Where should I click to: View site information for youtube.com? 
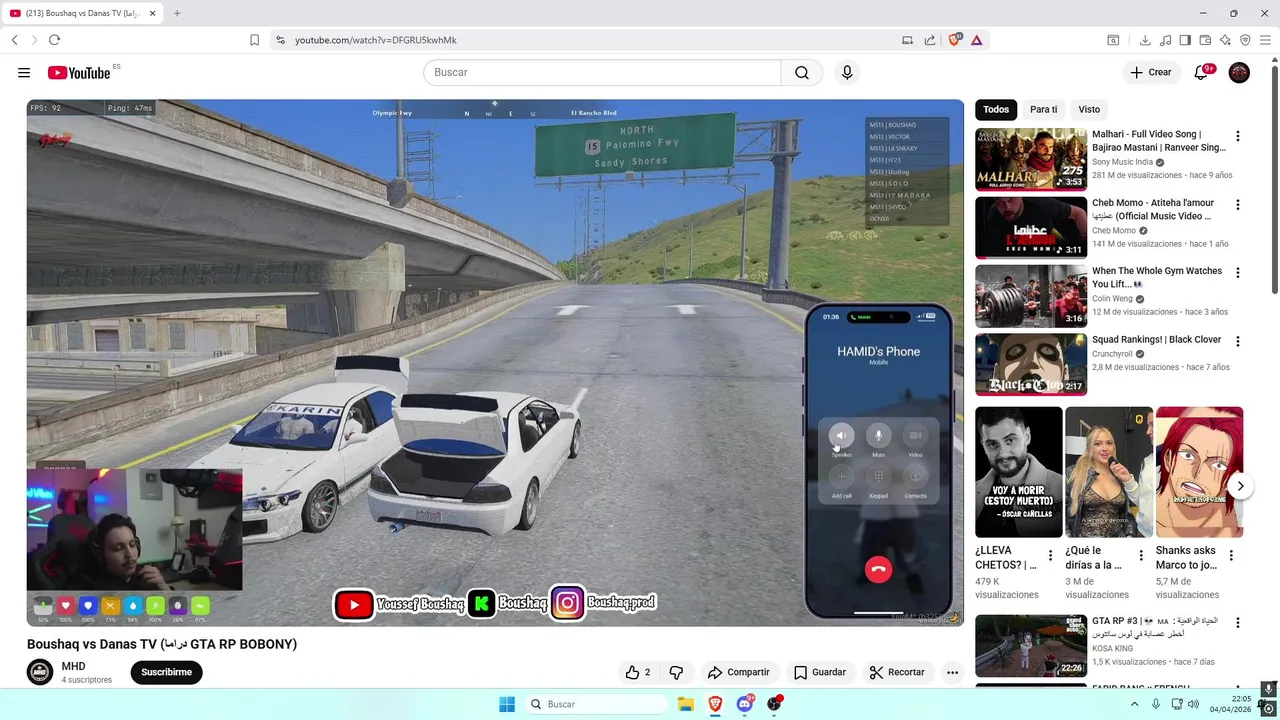coord(280,40)
